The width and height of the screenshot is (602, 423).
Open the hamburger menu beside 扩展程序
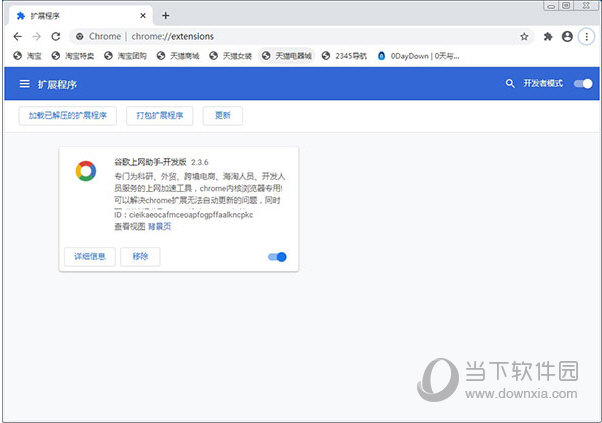point(25,84)
